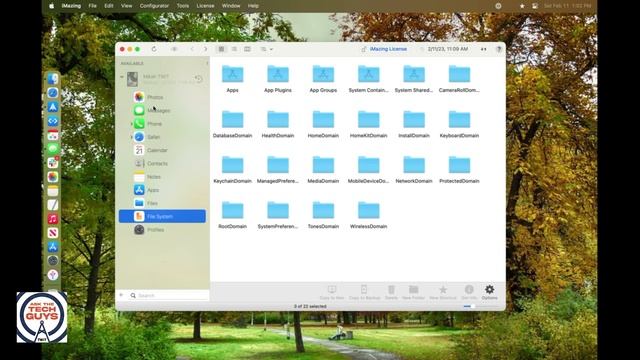Image resolution: width=640 pixels, height=360 pixels.
Task: Open the License menu
Action: tap(205, 6)
